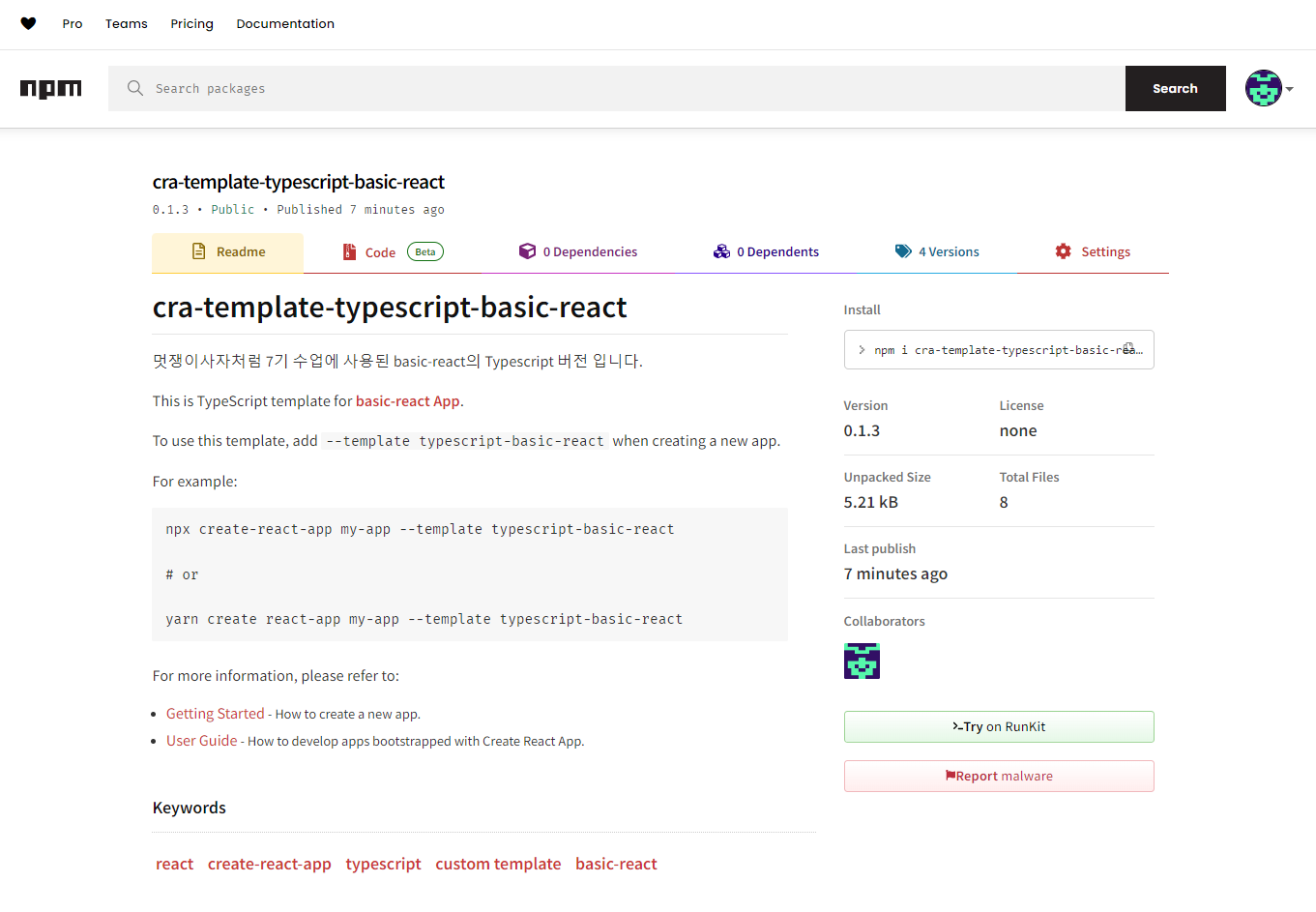
Task: Select the typescript keyword
Action: [383, 864]
